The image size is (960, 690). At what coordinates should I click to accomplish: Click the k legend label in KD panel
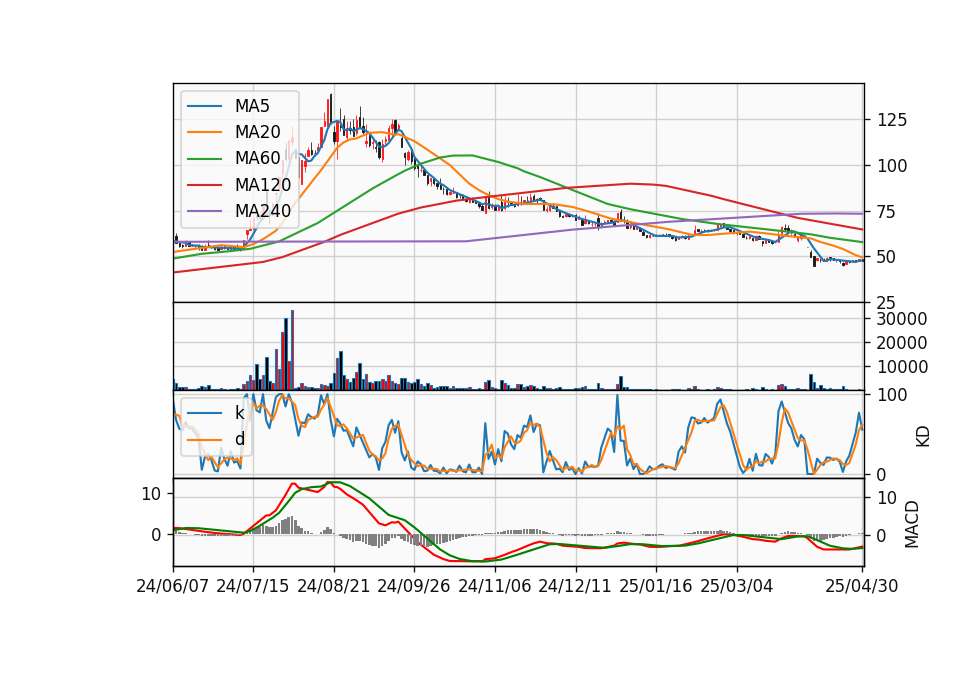(x=239, y=413)
